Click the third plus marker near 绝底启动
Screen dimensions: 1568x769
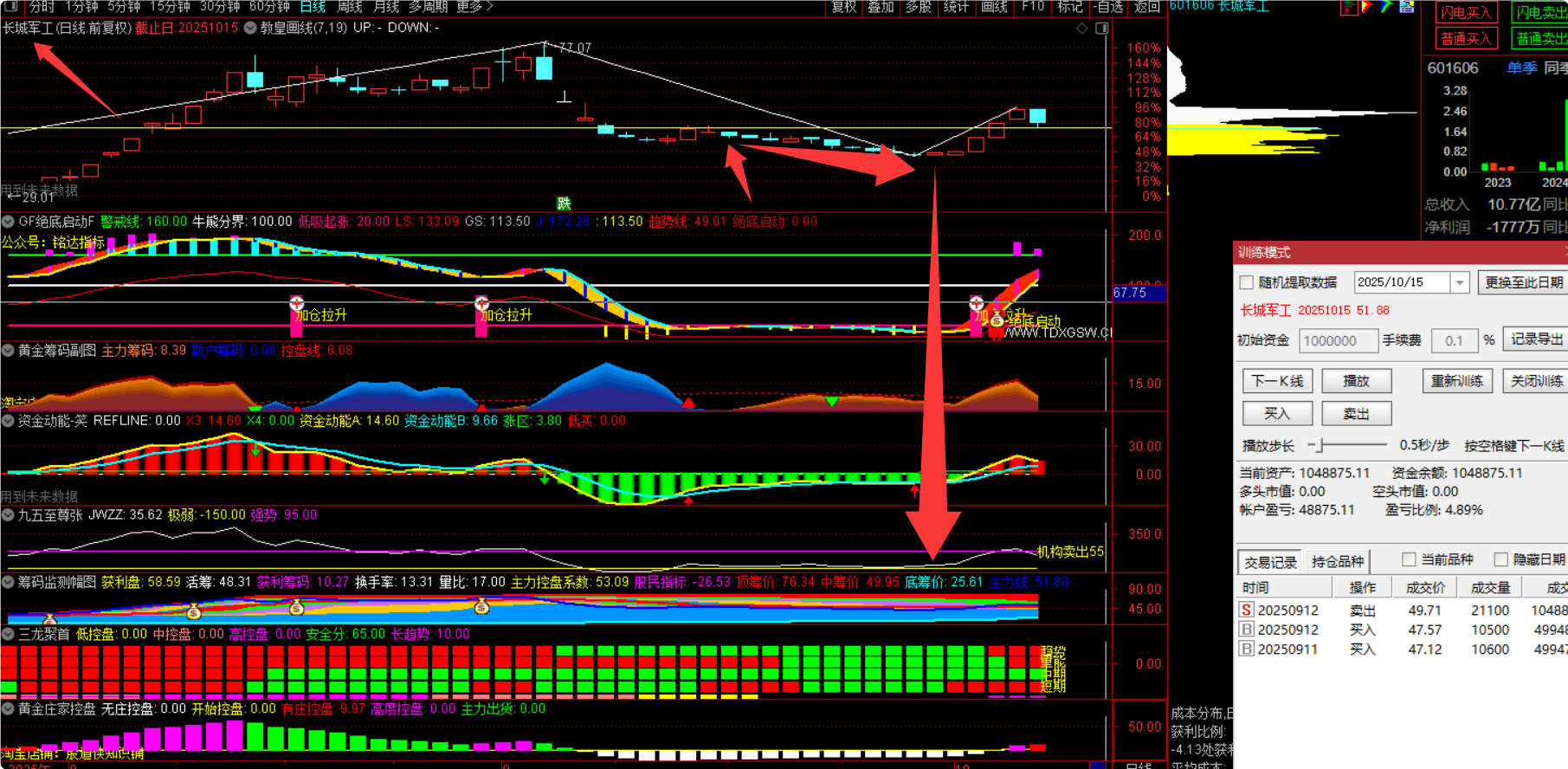[x=977, y=303]
